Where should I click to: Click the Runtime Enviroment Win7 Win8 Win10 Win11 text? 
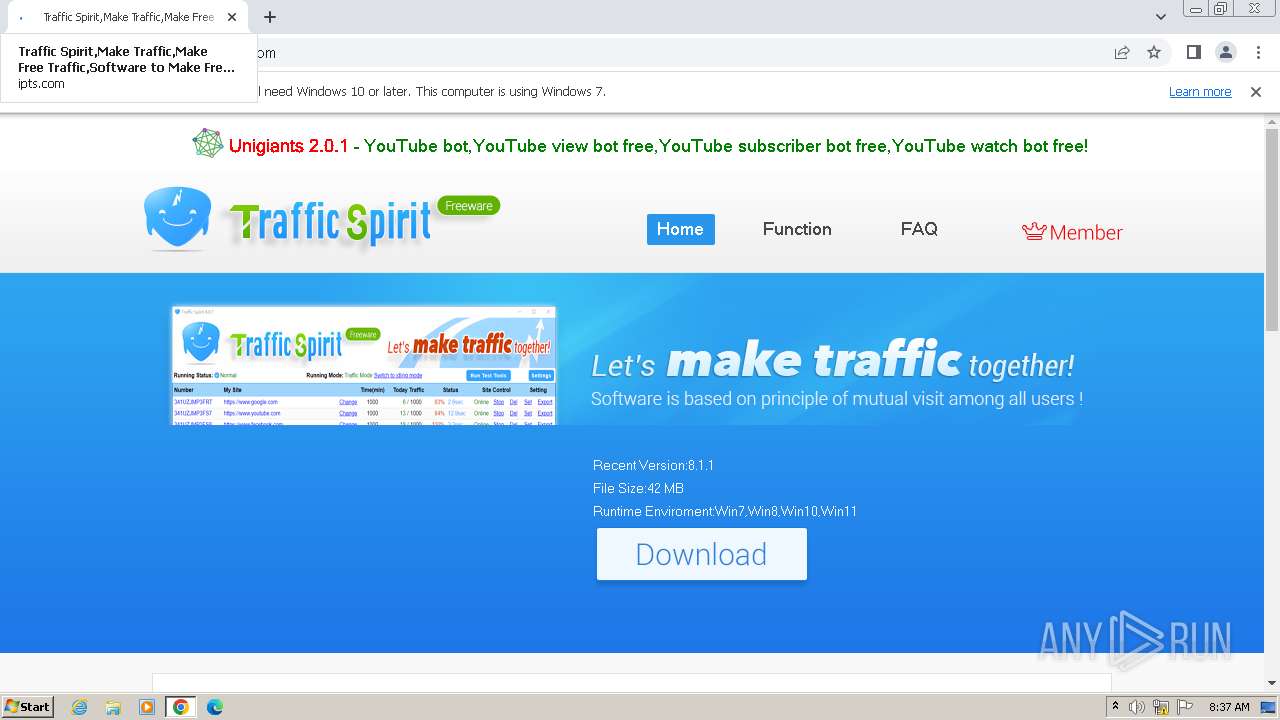click(725, 511)
